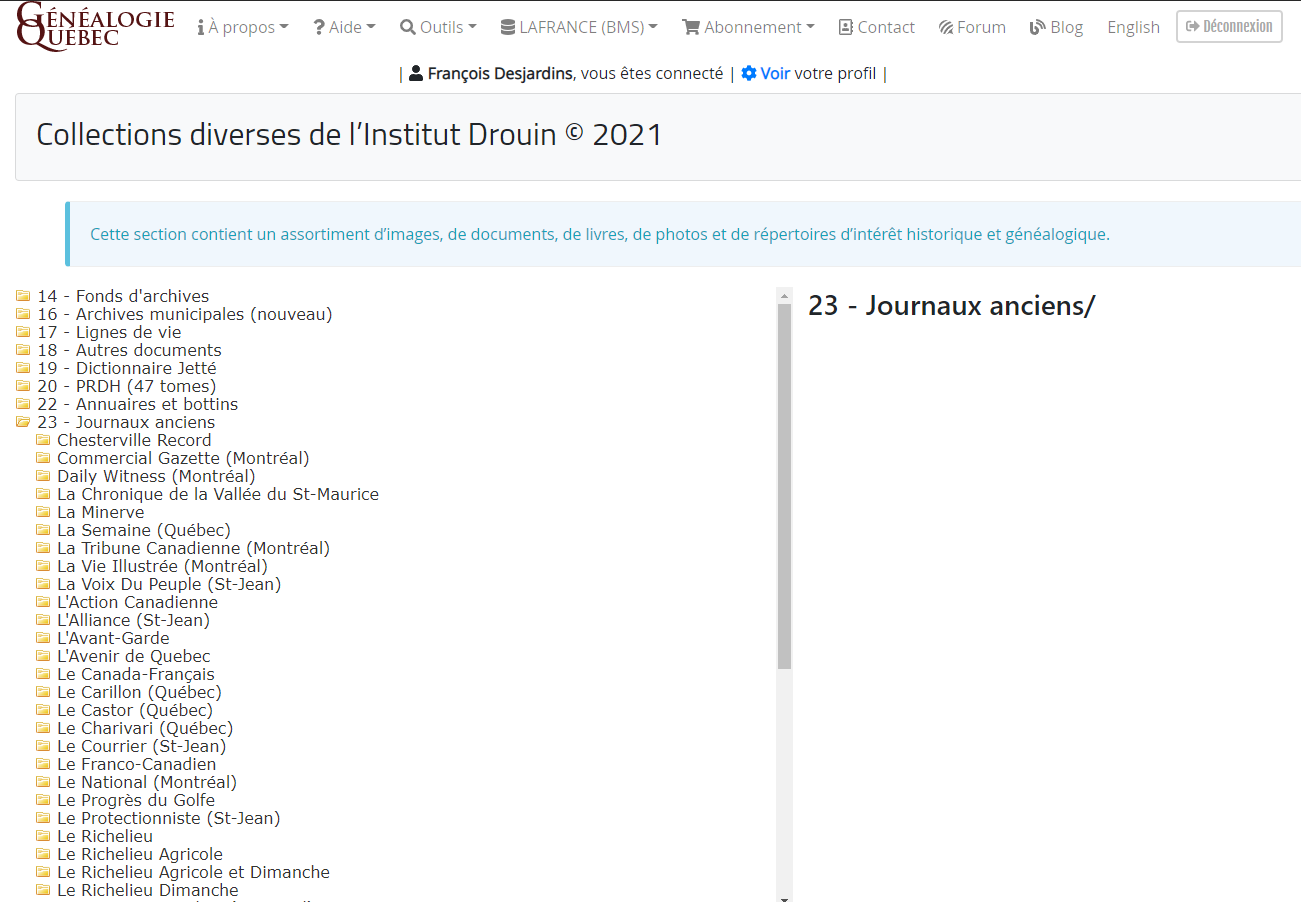Click the tree scrollbar down arrow

[x=784, y=897]
